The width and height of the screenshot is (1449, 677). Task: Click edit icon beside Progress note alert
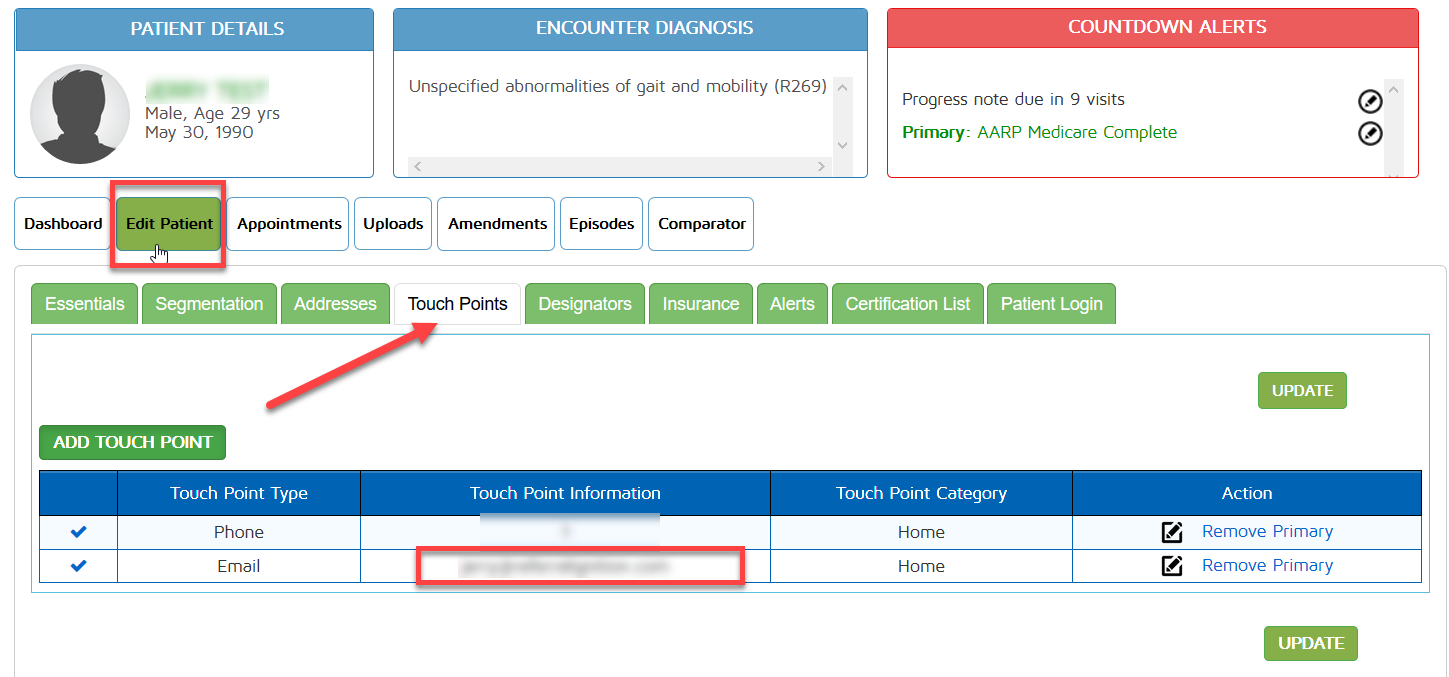(1370, 101)
